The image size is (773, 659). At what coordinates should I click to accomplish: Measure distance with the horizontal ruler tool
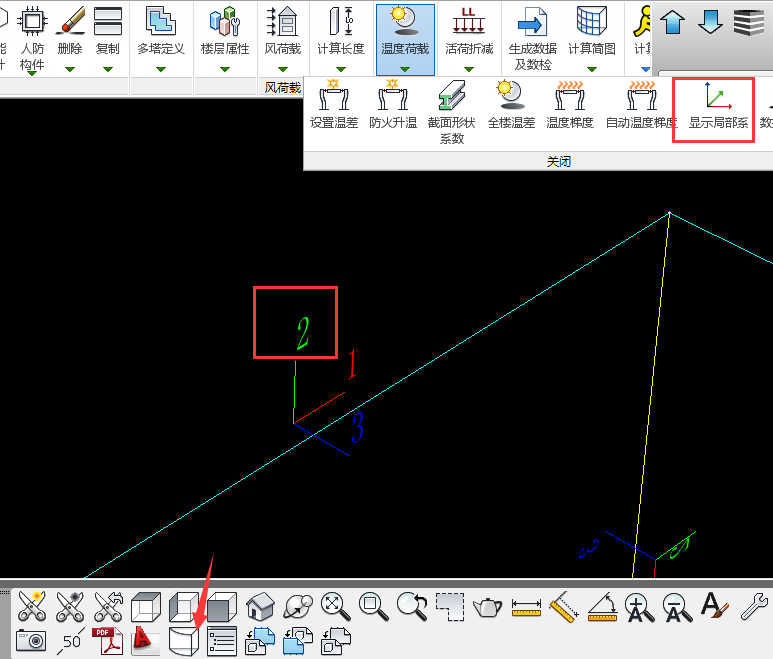pos(526,607)
